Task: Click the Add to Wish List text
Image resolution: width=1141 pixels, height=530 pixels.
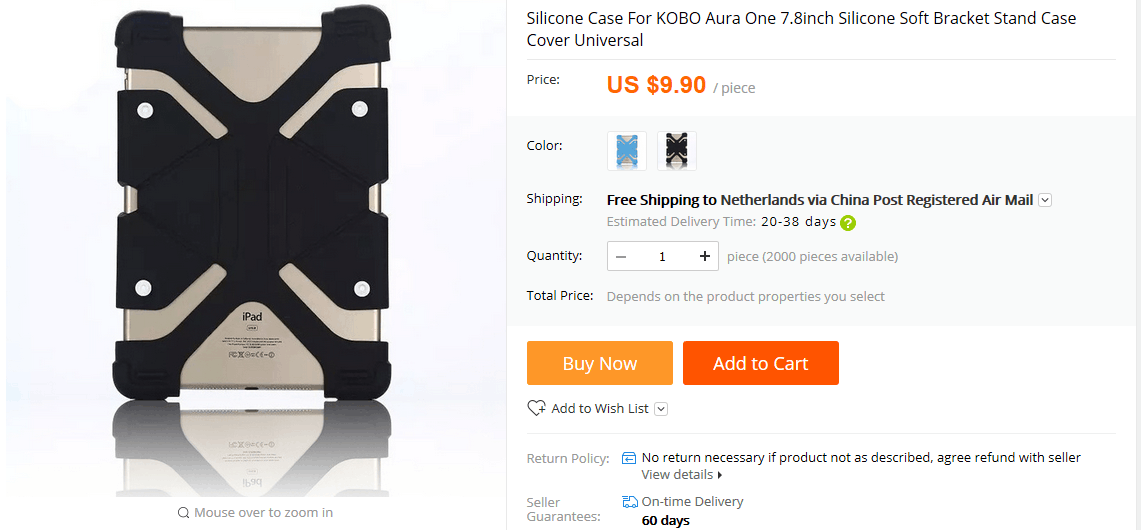Action: point(600,409)
